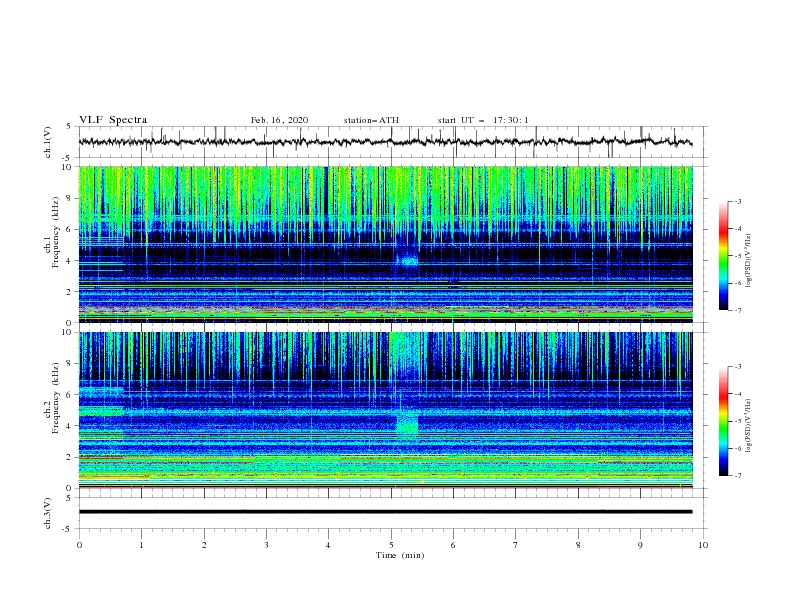Image resolution: width=792 pixels, height=612 pixels.
Task: Click the green burst near 4 kHz in ch.2 spectrogram
Action: pos(407,424)
